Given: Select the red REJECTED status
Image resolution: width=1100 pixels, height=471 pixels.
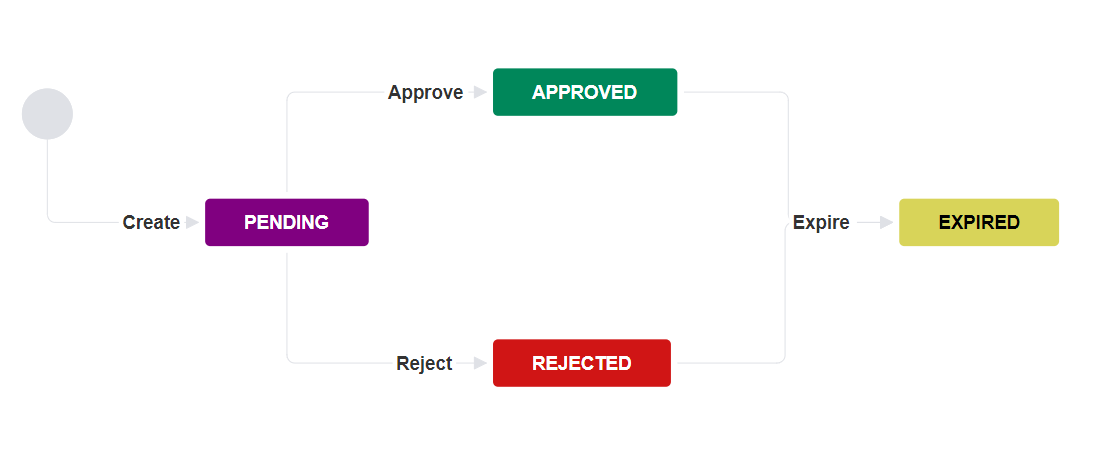Looking at the screenshot, I should (x=581, y=363).
